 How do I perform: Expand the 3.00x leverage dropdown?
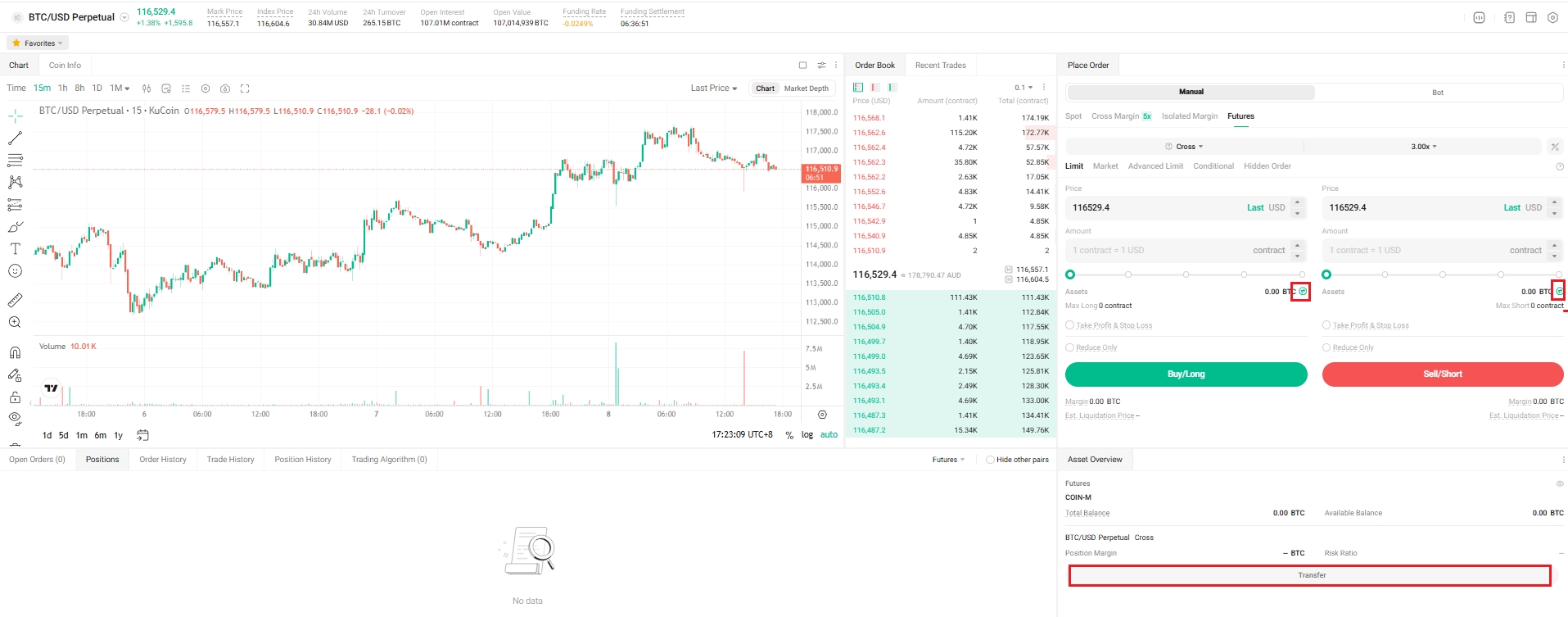pos(1423,147)
